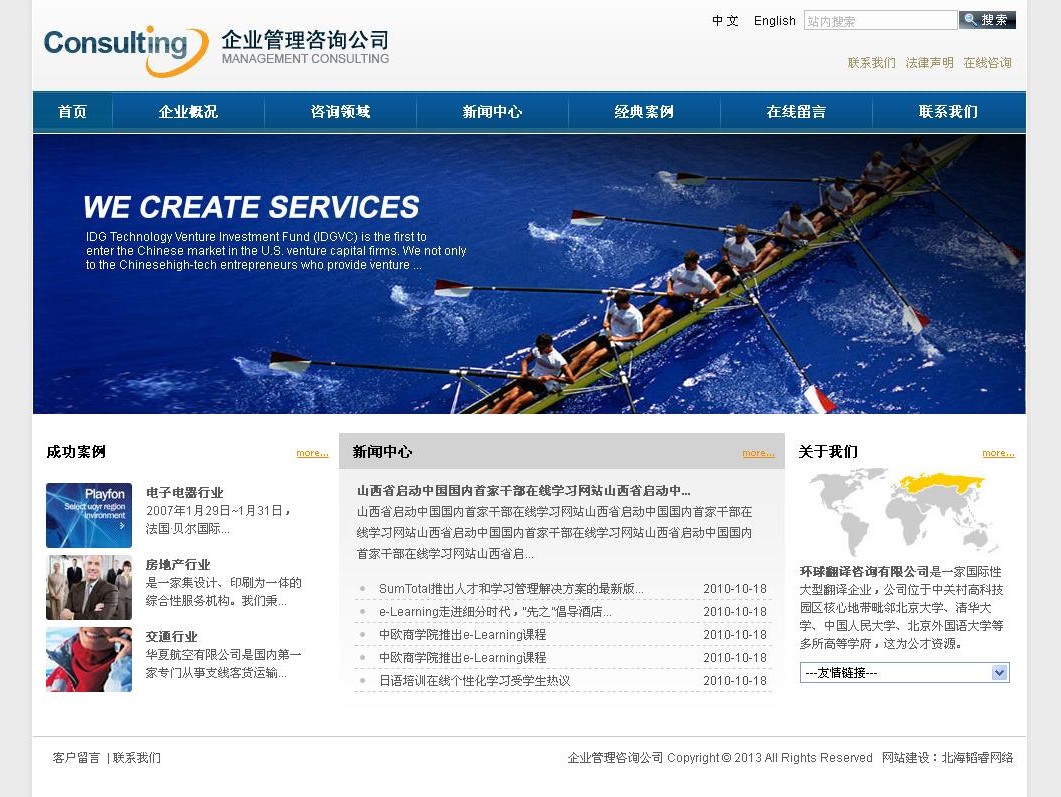Click the Consulting company logo
Viewport: 1061px width, 797px height.
click(x=126, y=48)
